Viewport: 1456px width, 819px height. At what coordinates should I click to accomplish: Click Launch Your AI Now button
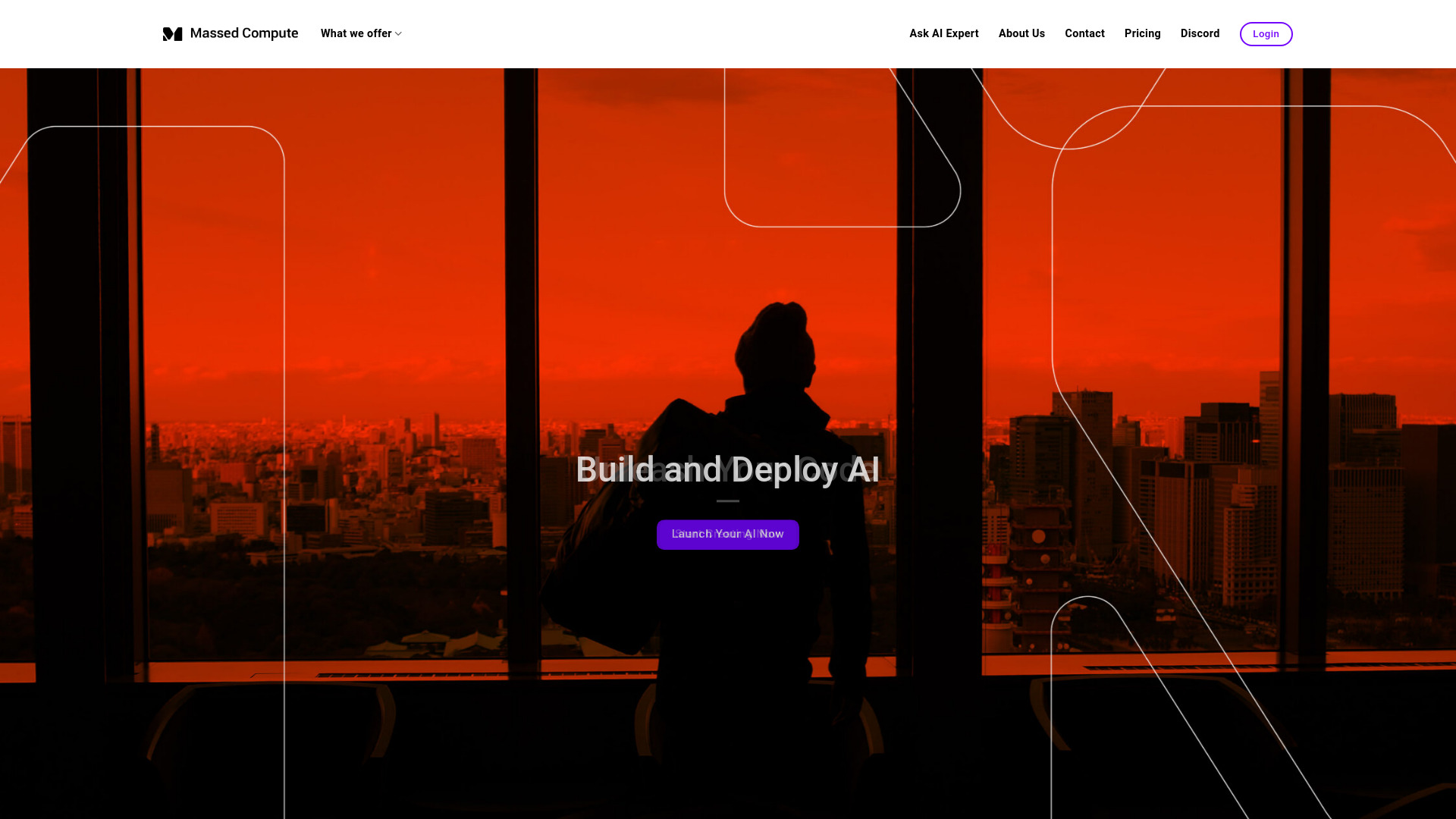point(728,534)
